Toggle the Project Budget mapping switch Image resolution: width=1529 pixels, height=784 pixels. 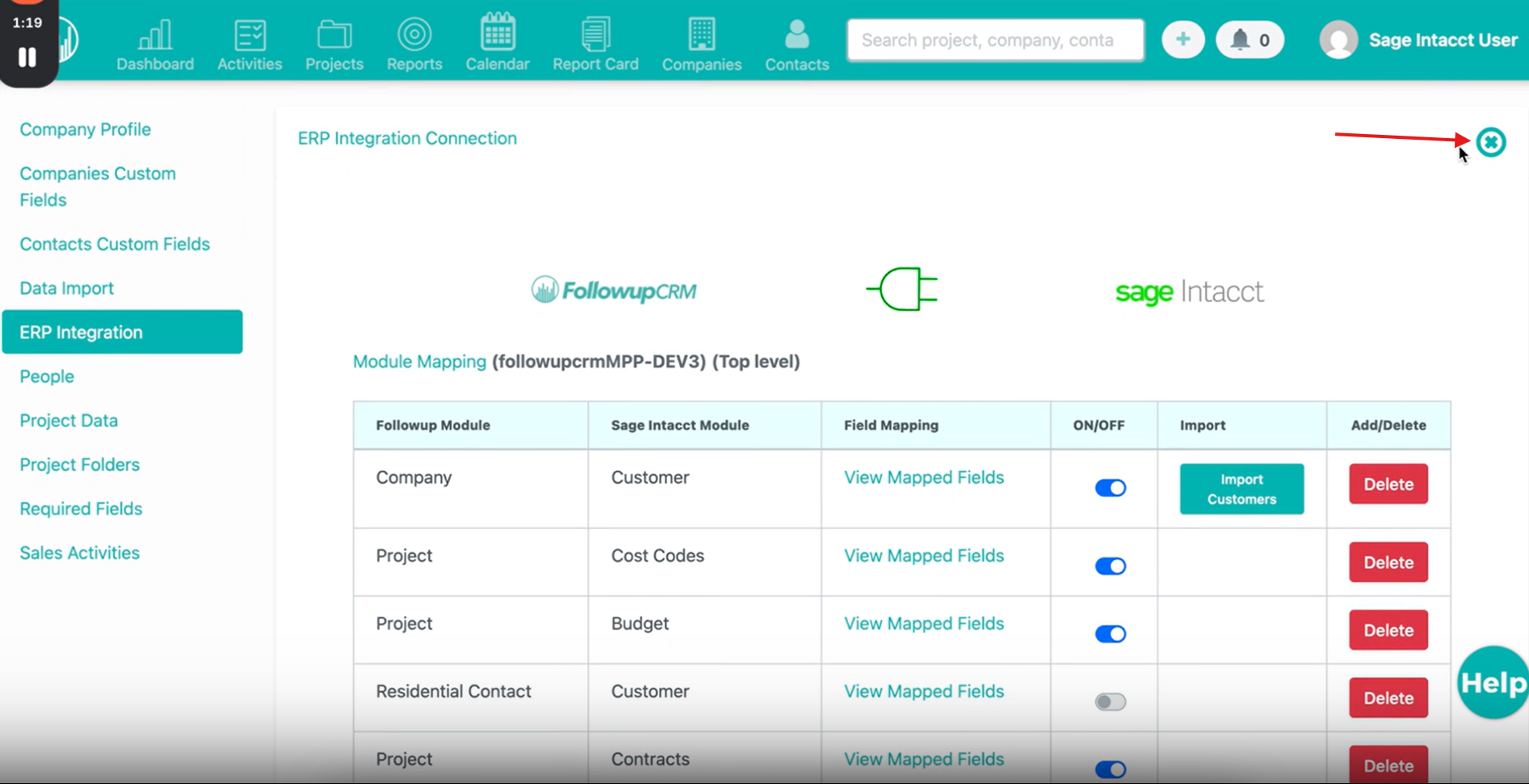point(1110,634)
